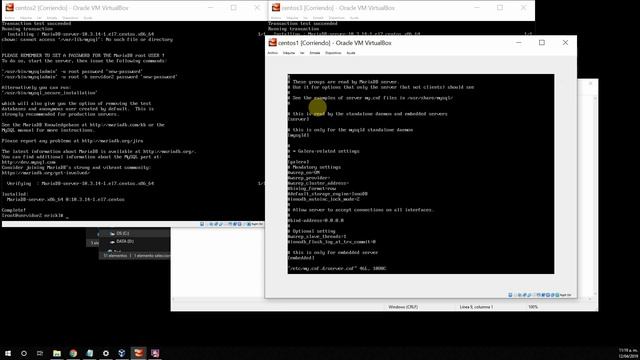Screen dimensions: 640x360
Task: Click the centos1 VirtualBox title bar icon
Action: tap(273, 42)
